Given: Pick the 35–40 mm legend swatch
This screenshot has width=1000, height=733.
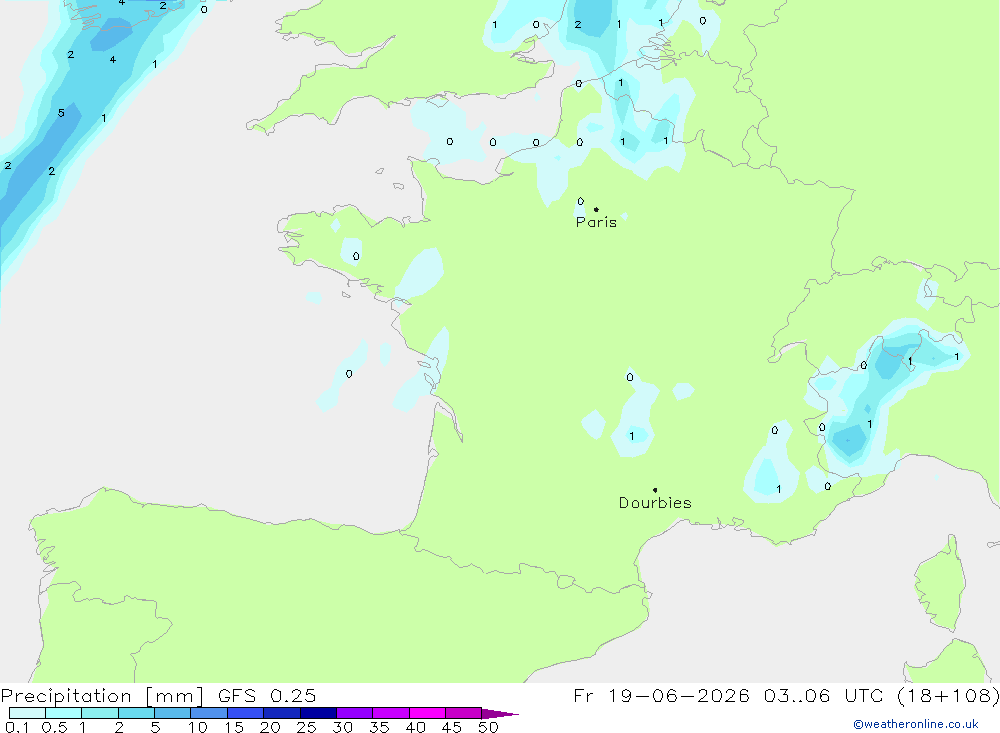Looking at the screenshot, I should tap(391, 713).
